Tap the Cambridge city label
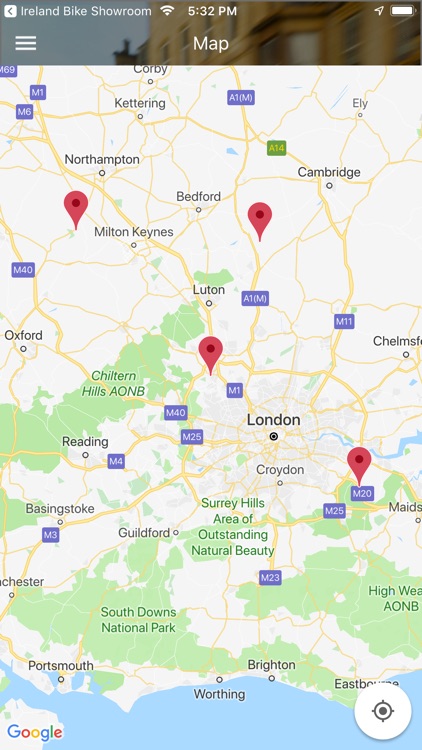This screenshot has height=750, width=422. tap(329, 172)
